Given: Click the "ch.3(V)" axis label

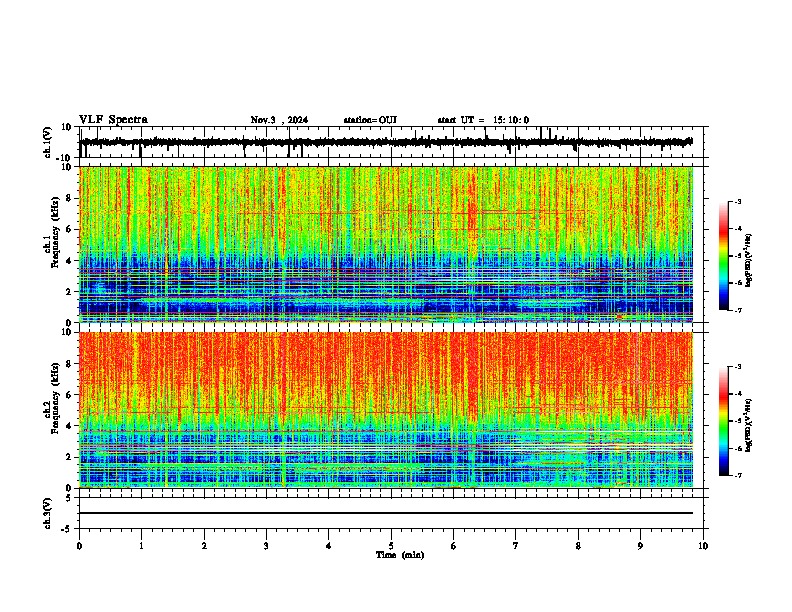Looking at the screenshot, I should pyautogui.click(x=48, y=513).
